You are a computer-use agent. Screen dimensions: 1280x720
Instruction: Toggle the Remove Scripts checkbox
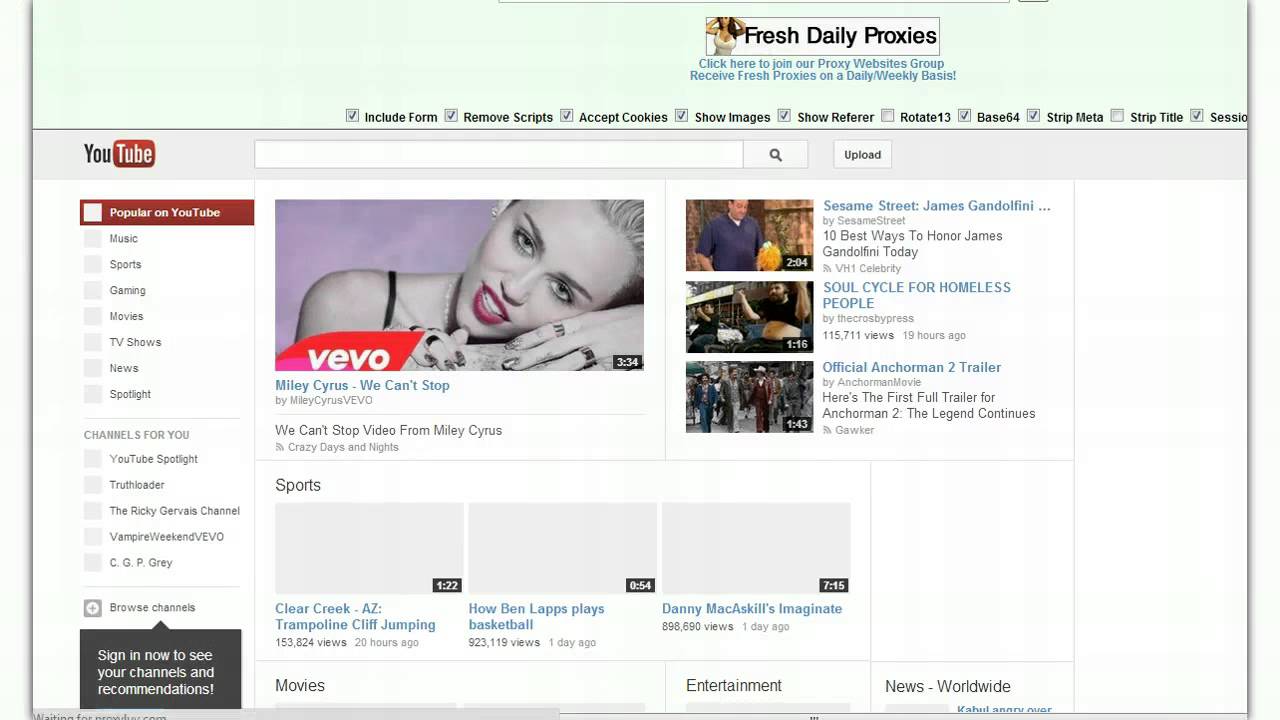(451, 116)
